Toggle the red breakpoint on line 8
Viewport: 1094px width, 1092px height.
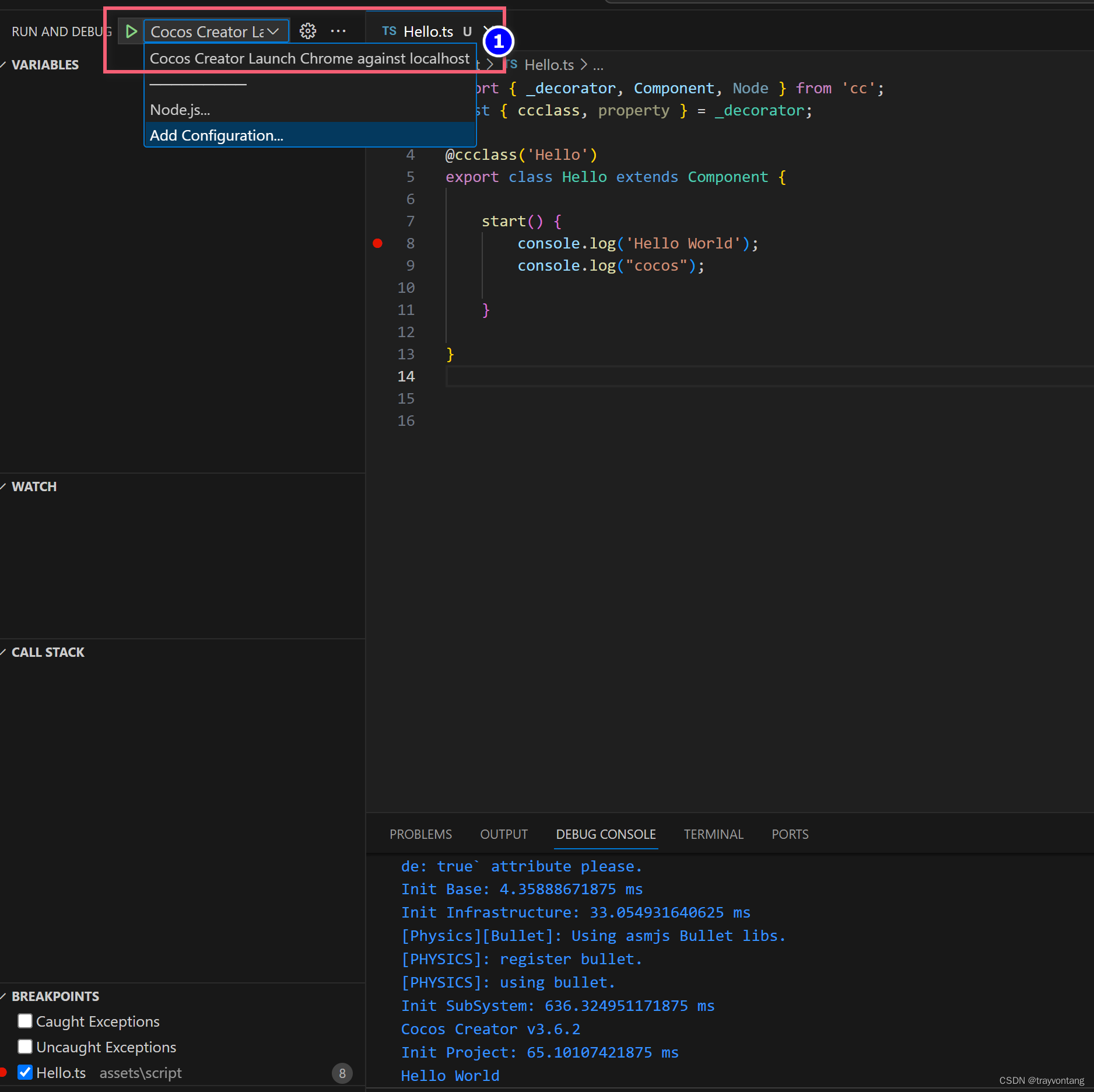[x=378, y=243]
